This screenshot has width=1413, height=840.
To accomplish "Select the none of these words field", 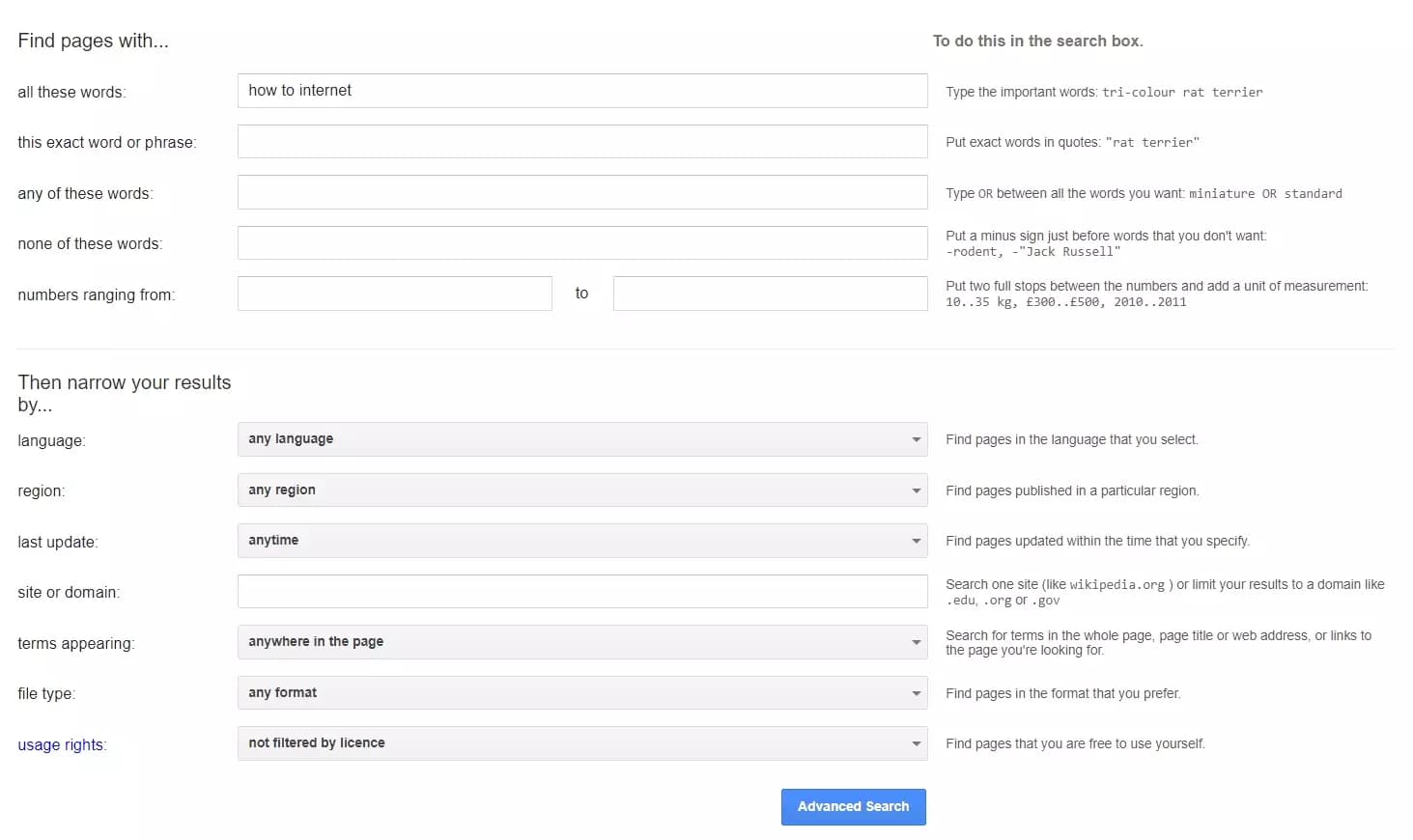I will coord(581,242).
